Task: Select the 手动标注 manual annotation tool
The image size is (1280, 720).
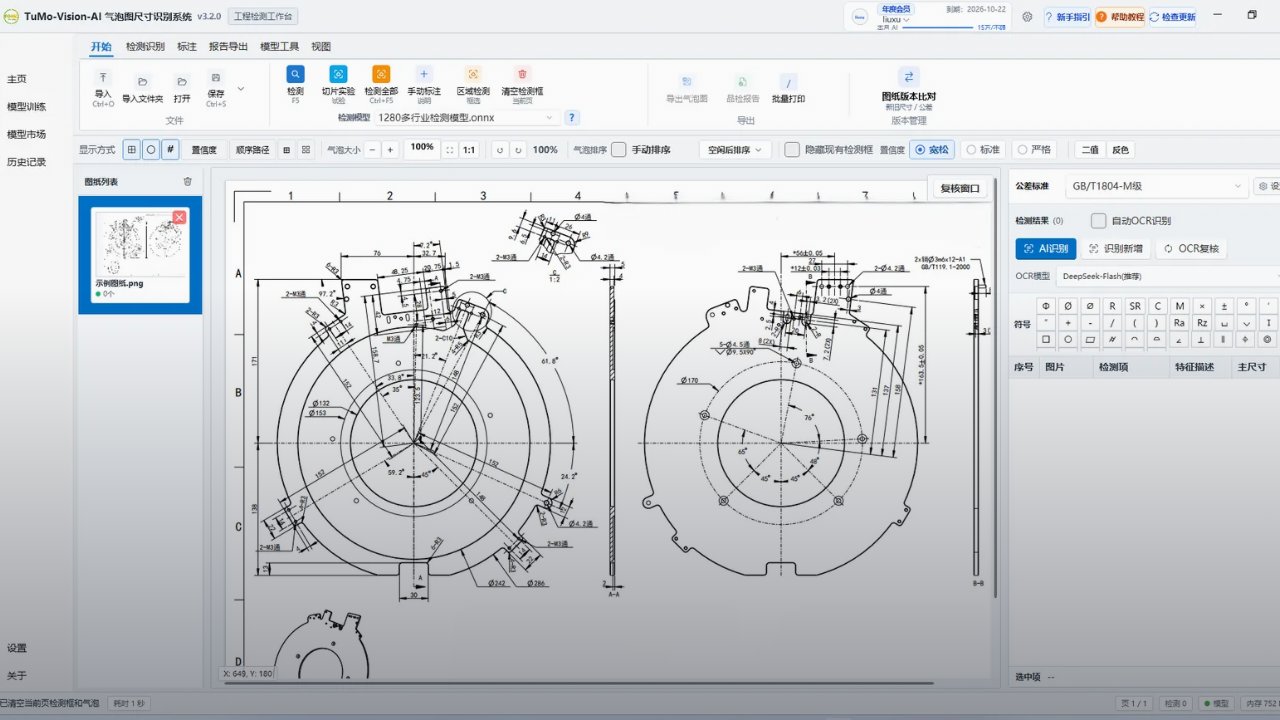Action: pos(424,74)
